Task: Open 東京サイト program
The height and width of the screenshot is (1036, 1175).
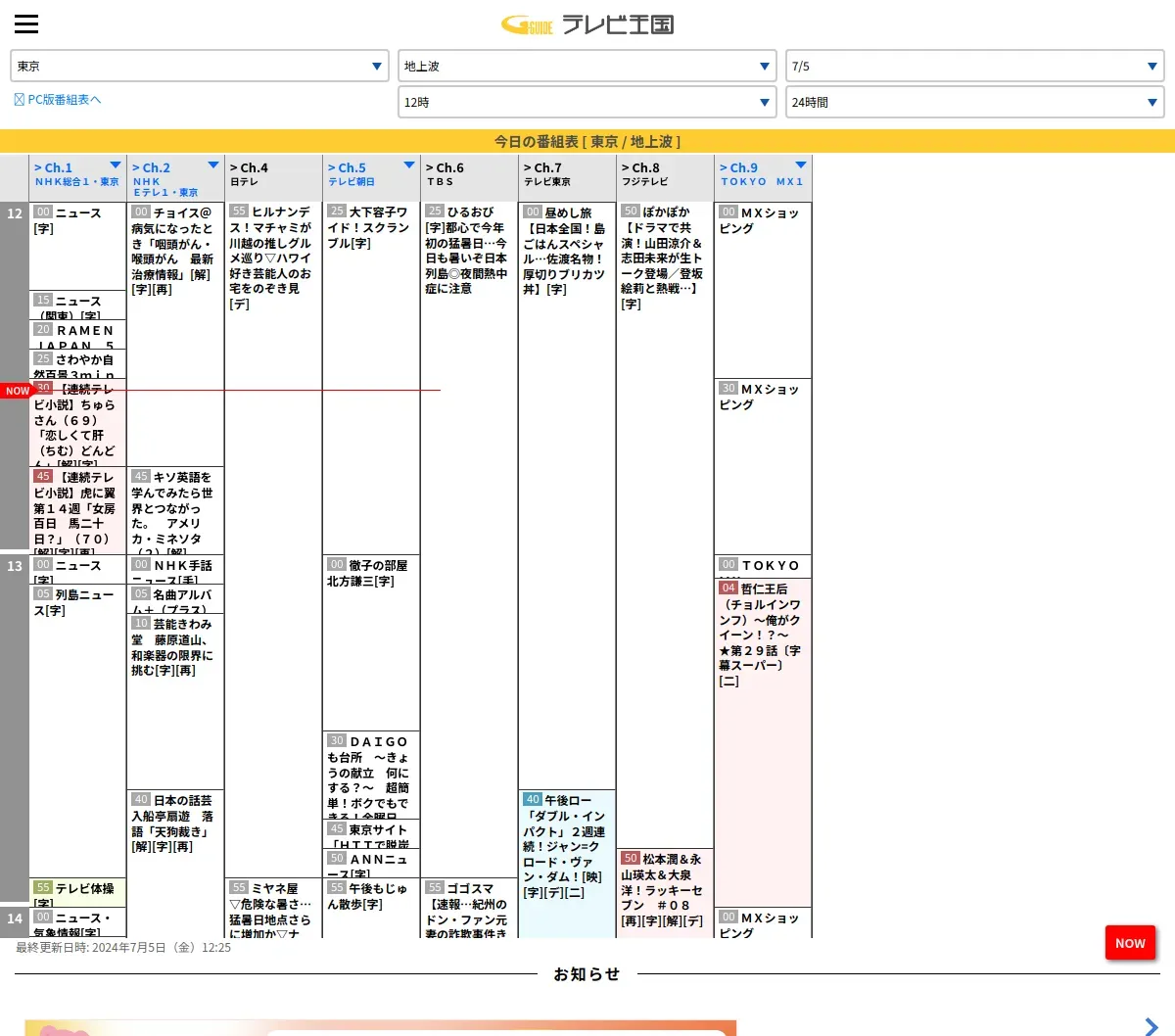Action: [371, 834]
